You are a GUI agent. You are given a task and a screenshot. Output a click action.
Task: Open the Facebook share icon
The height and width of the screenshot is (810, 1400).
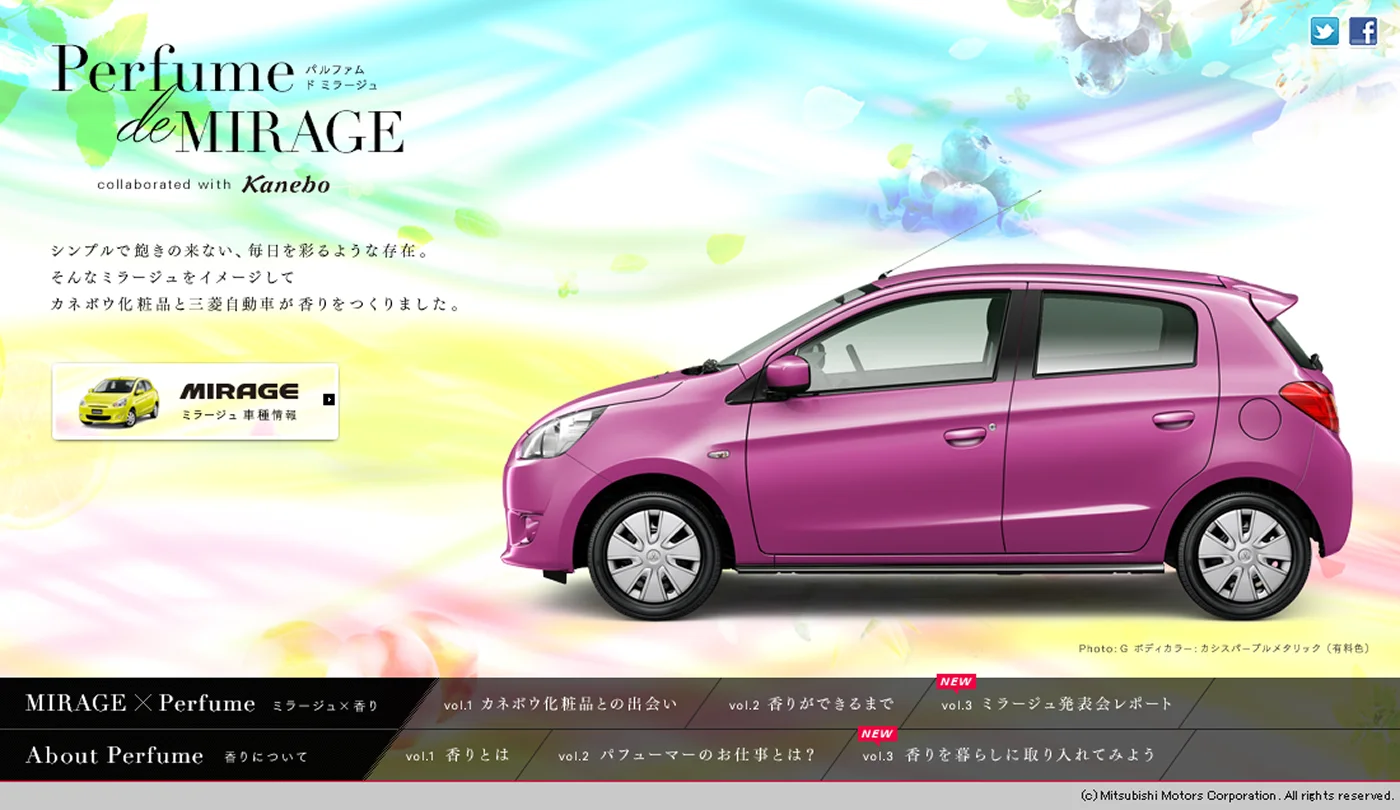point(1363,32)
